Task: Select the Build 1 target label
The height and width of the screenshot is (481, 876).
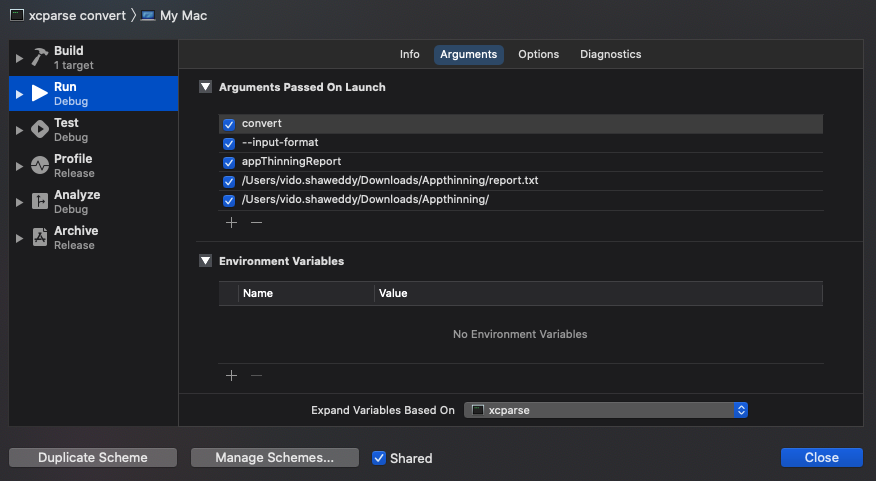Action: pos(74,58)
